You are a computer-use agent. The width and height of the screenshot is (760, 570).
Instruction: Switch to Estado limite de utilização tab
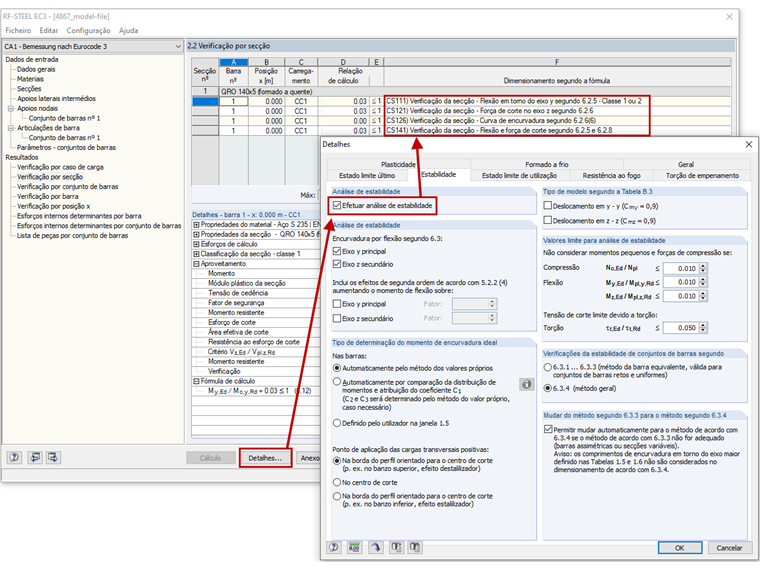tap(519, 175)
